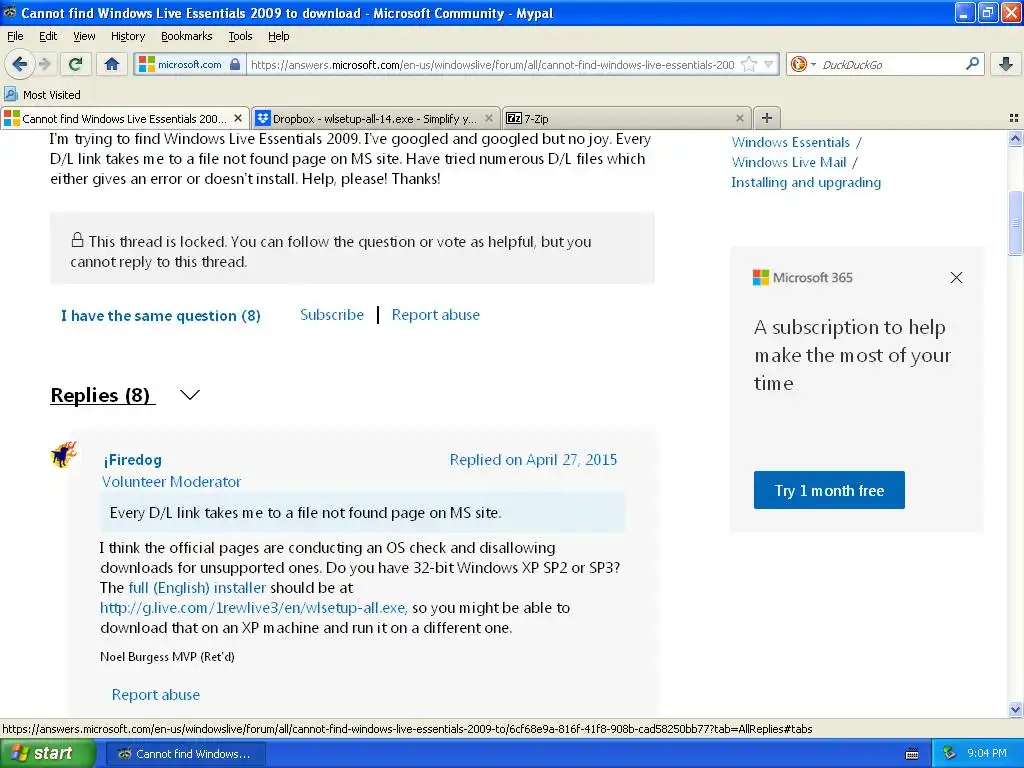Viewport: 1024px width, 768px height.
Task: Switch to the Dropbox wlsetup-all-14.exe tab
Action: (376, 118)
